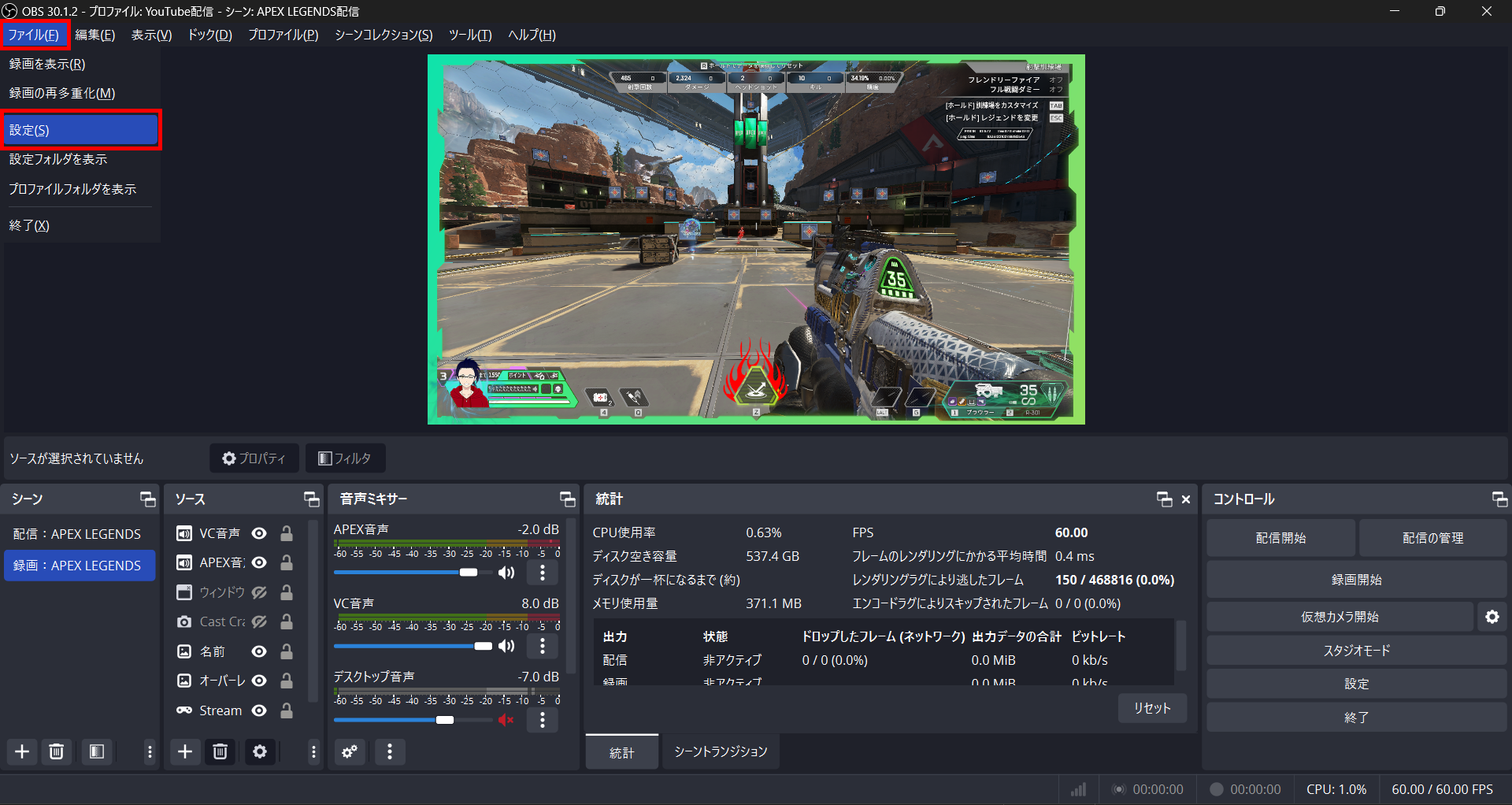Screen dimensions: 1512x805
Task: Open デスクトップ音声 mixer options menu
Action: (543, 720)
